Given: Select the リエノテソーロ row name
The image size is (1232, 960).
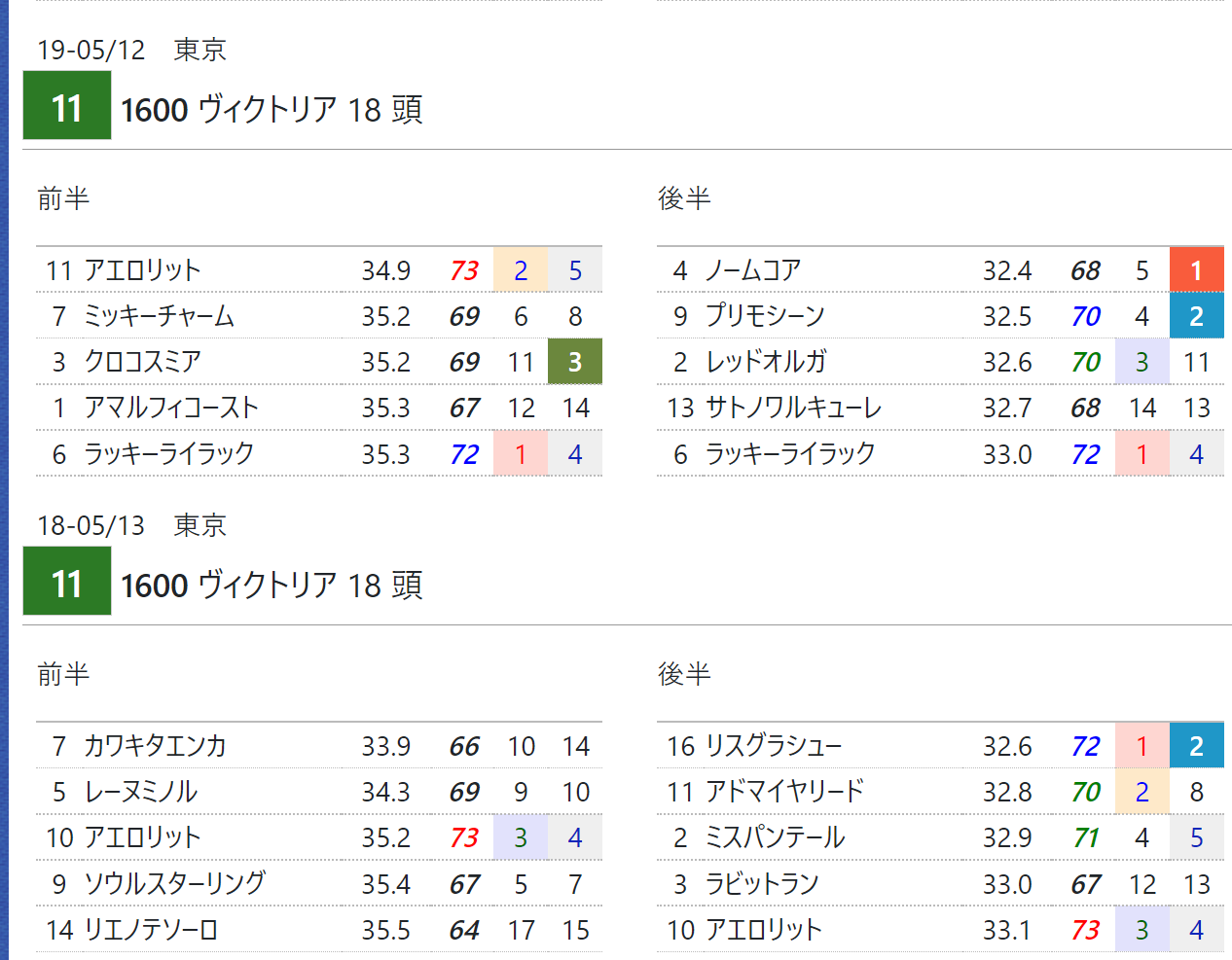Looking at the screenshot, I should point(151,930).
